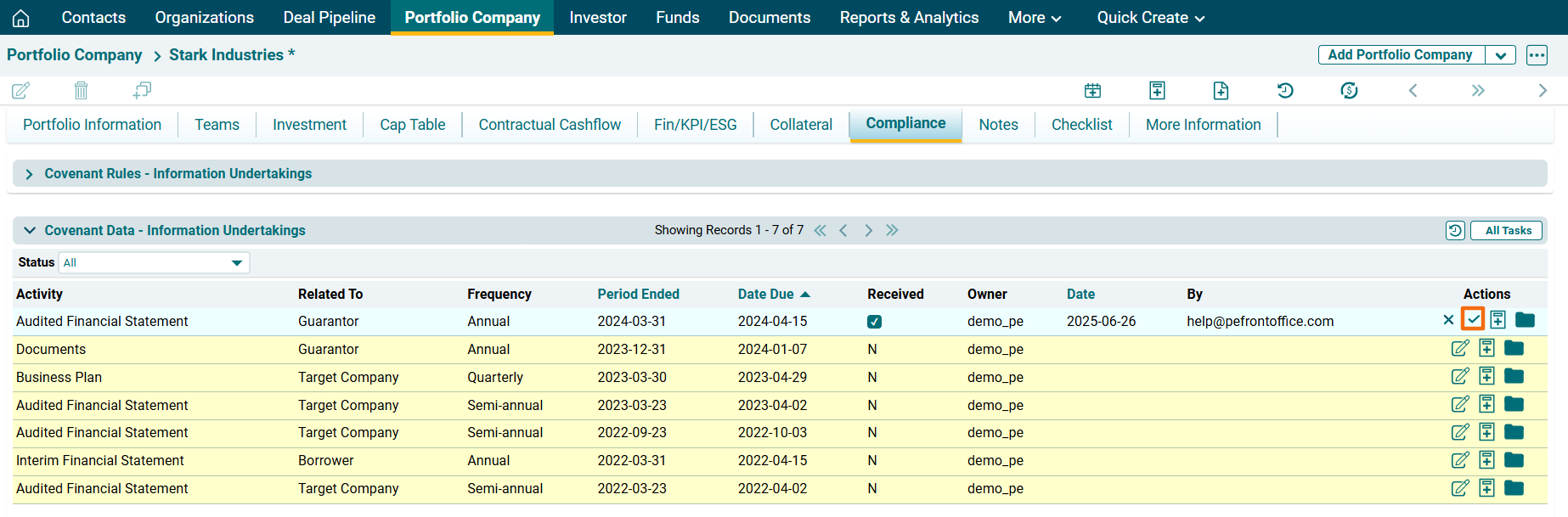Sort by Period Ended column header
Screen dimensions: 1568x517
click(638, 294)
